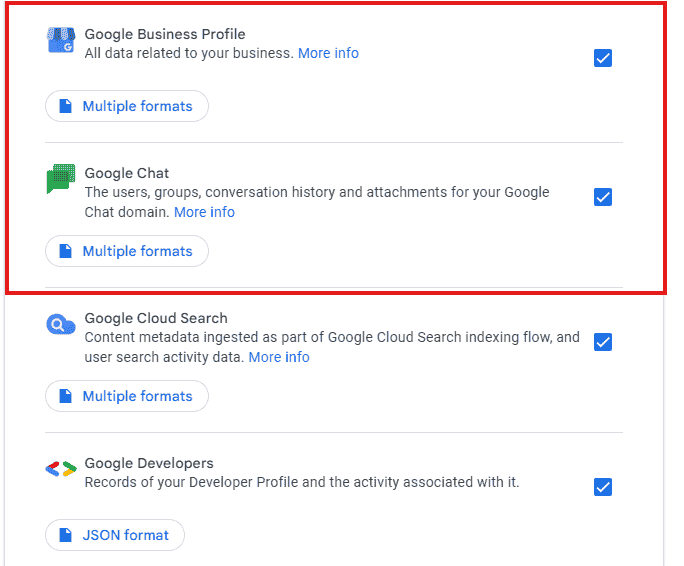684x566 pixels.
Task: Uncheck the Google Business Profile checkbox
Action: pyautogui.click(x=603, y=58)
